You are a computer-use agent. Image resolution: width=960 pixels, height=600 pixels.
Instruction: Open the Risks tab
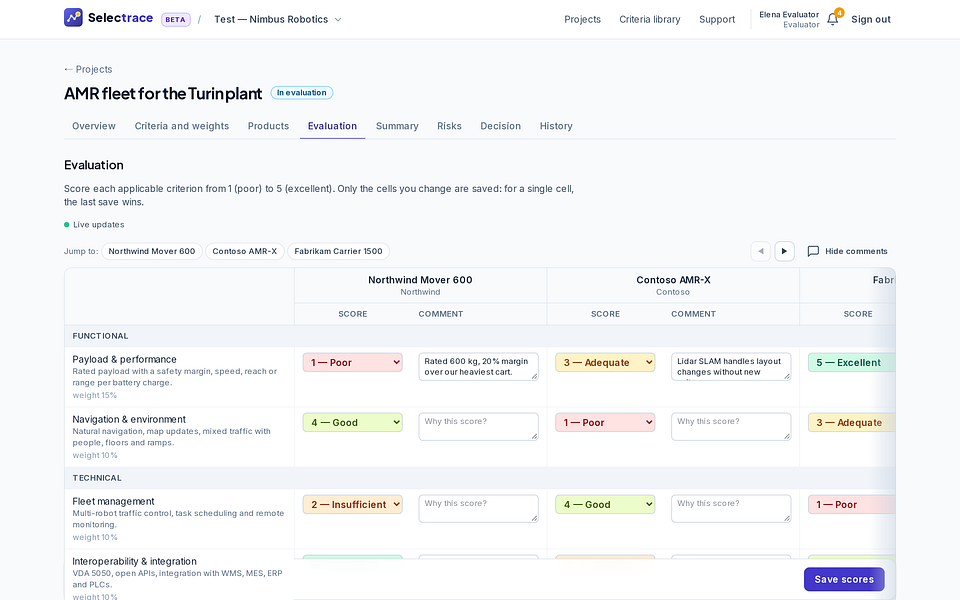click(449, 126)
